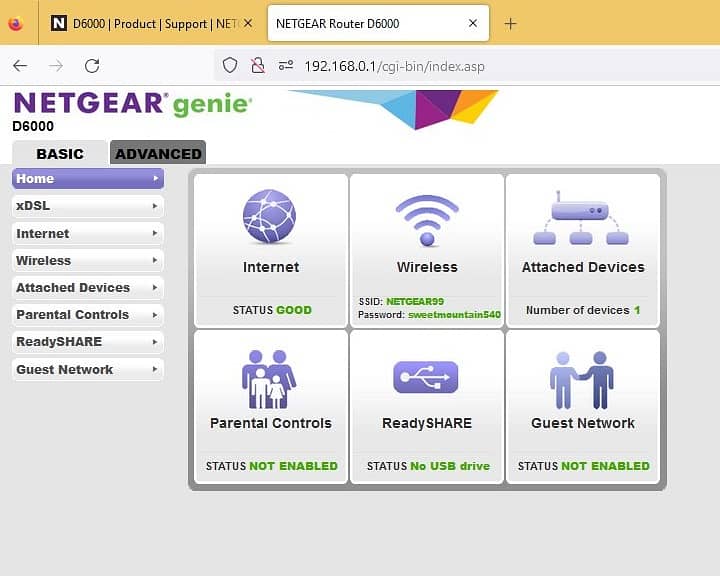
Task: Select Home in the sidebar
Action: pos(88,179)
